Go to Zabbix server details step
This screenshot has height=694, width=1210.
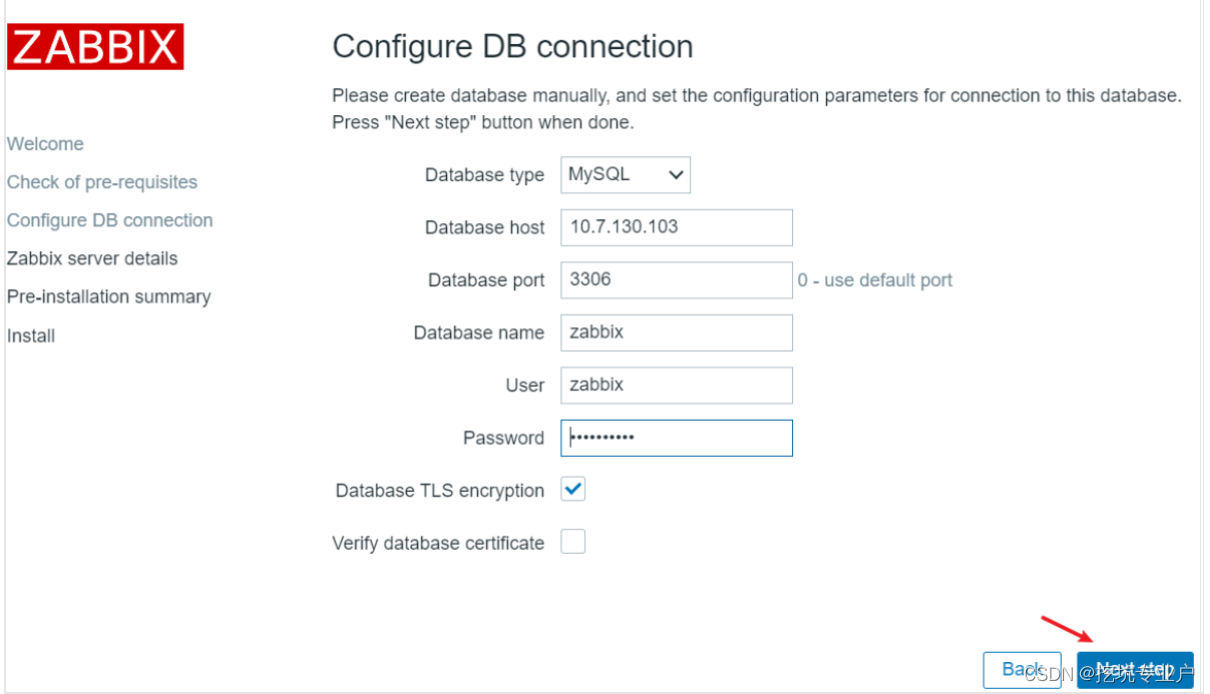pos(92,258)
